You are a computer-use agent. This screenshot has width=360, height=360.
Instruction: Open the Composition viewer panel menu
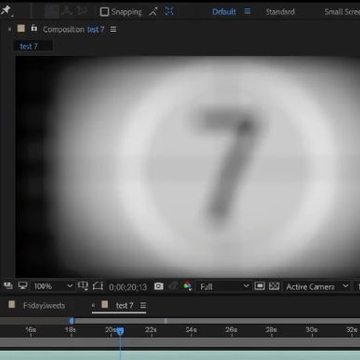tap(113, 29)
